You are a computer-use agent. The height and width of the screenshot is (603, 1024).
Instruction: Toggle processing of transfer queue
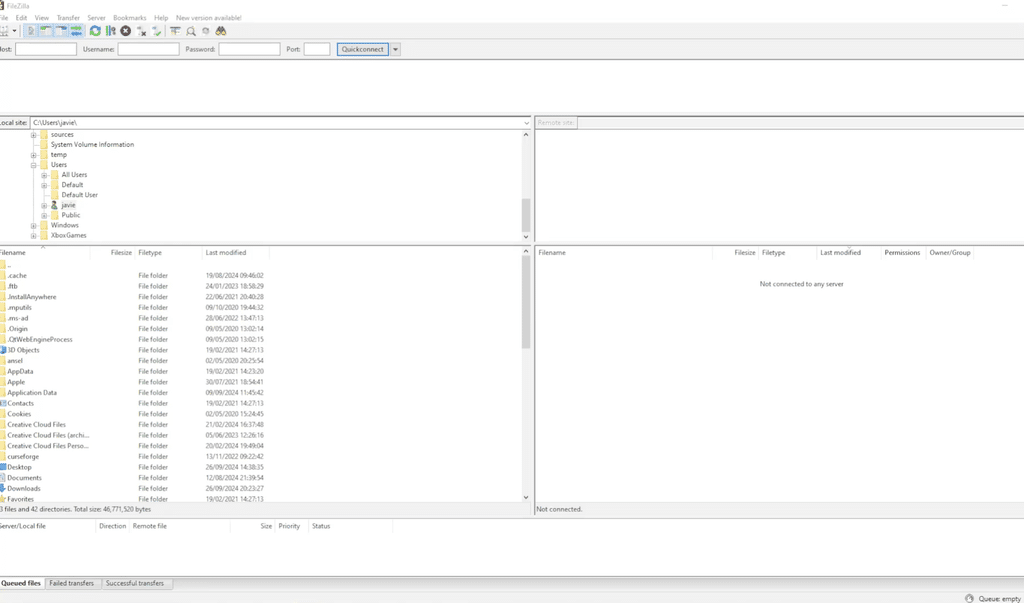[110, 31]
